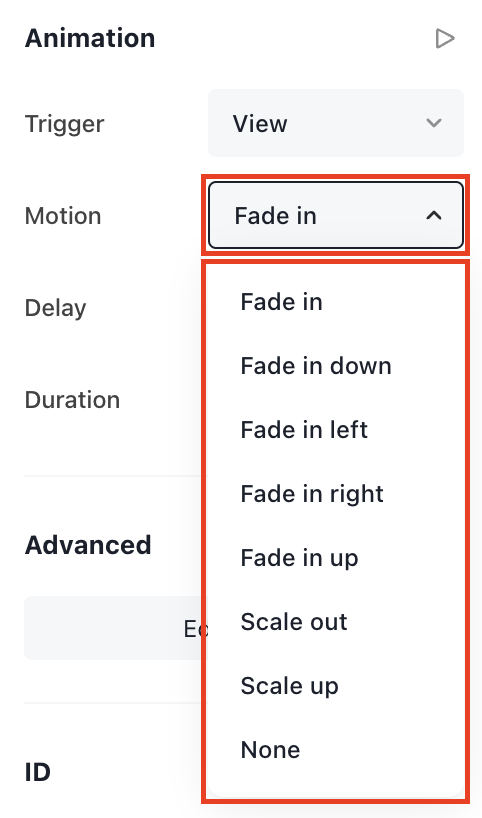Select the first Fade in option in the list
Screen dimensions: 482x818
(x=282, y=302)
